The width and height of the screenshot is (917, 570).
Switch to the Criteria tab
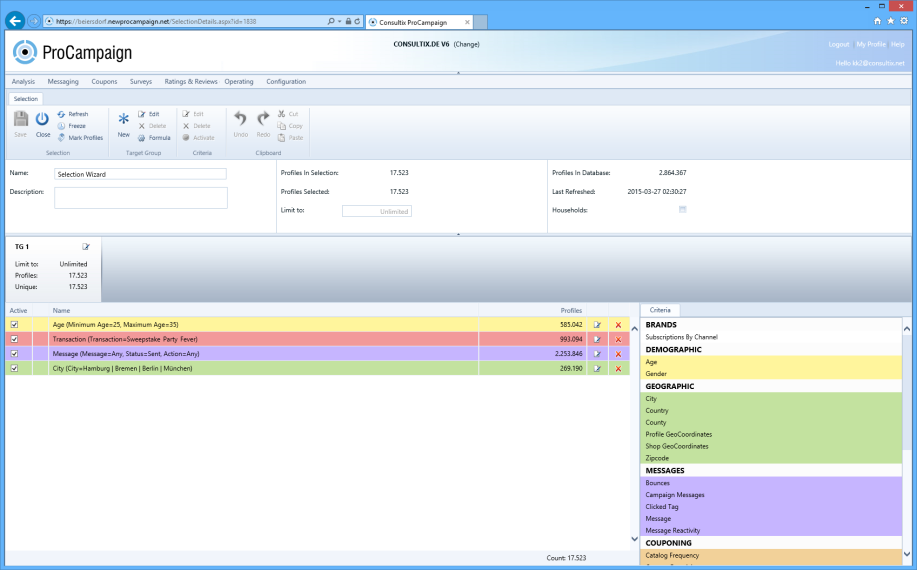[x=660, y=311]
